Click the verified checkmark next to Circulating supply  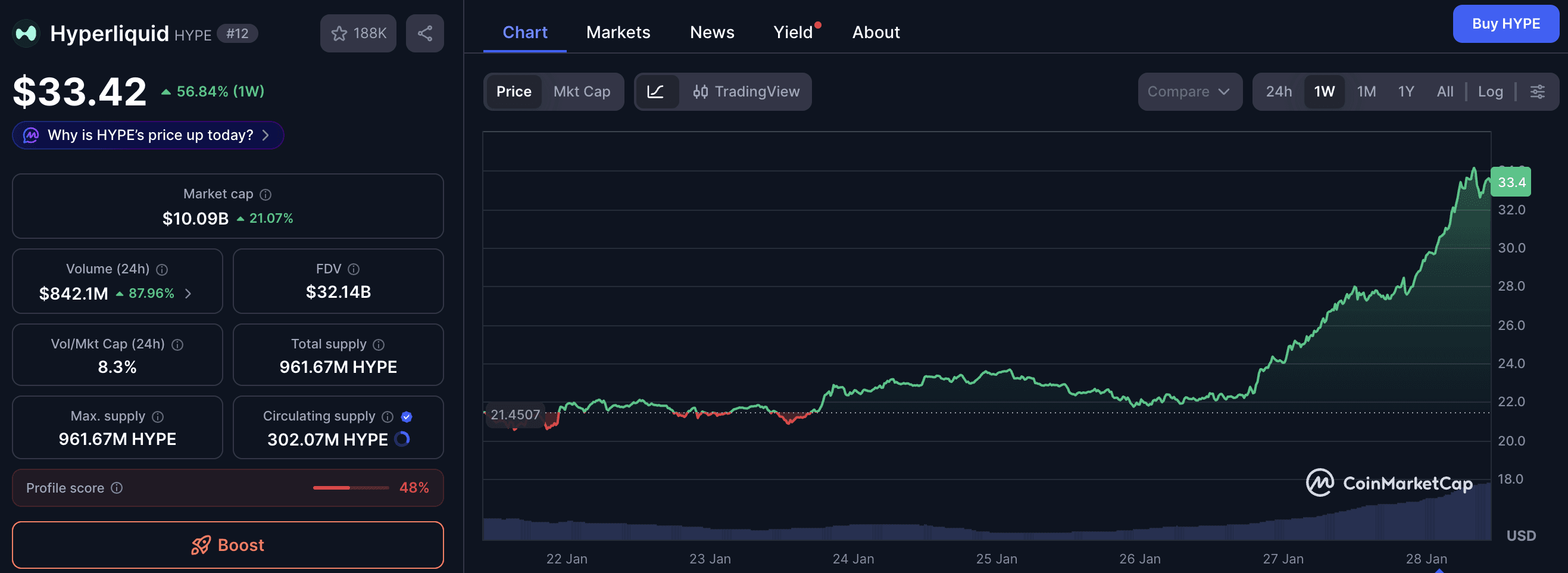407,416
